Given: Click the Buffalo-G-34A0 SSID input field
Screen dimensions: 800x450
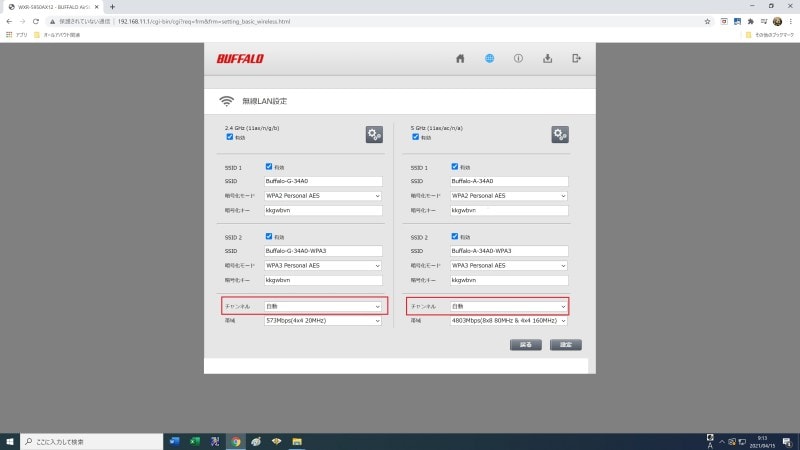Looking at the screenshot, I should point(322,181).
